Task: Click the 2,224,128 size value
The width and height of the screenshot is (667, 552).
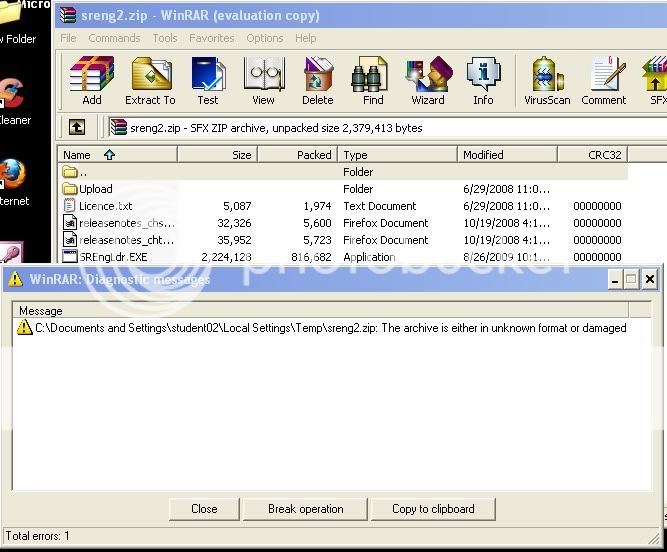Action: [x=226, y=257]
